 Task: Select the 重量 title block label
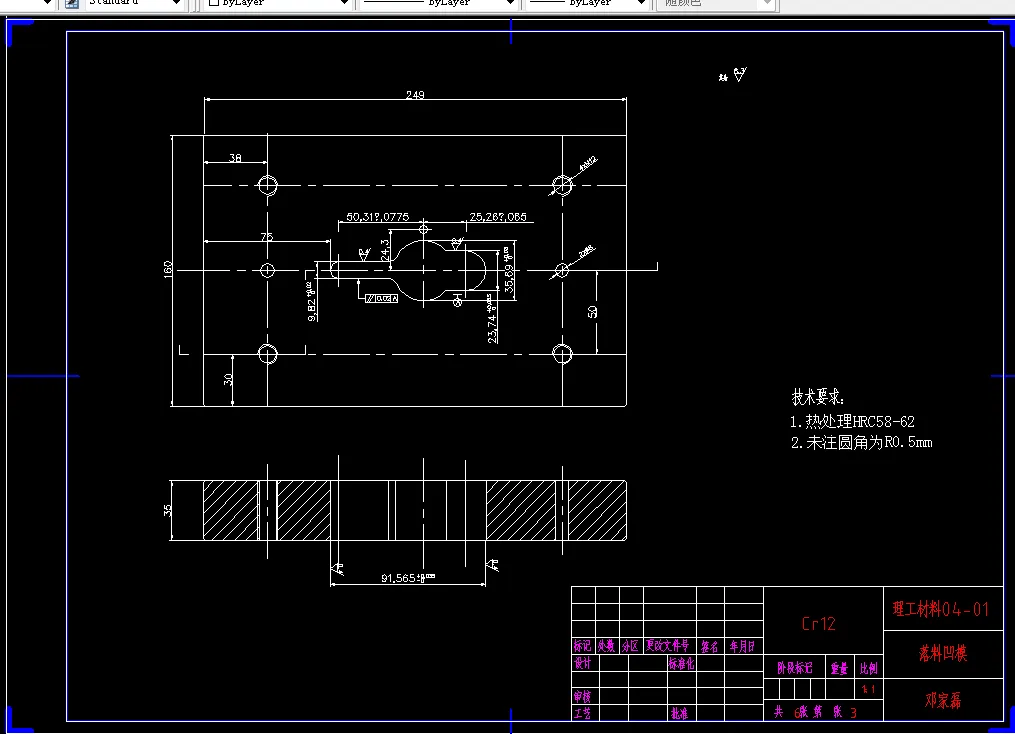pyautogui.click(x=840, y=669)
